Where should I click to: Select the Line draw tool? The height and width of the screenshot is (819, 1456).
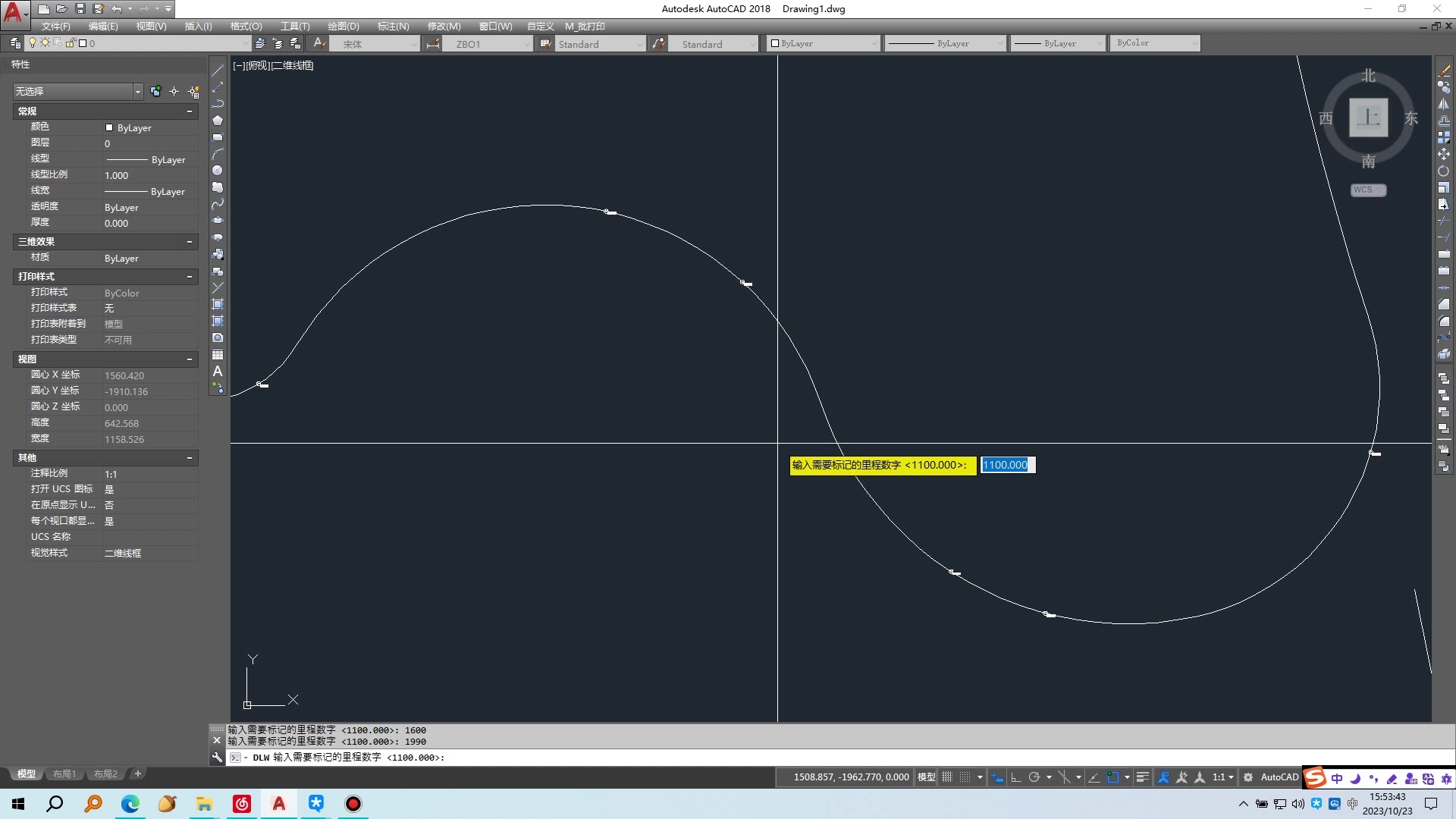[x=218, y=71]
